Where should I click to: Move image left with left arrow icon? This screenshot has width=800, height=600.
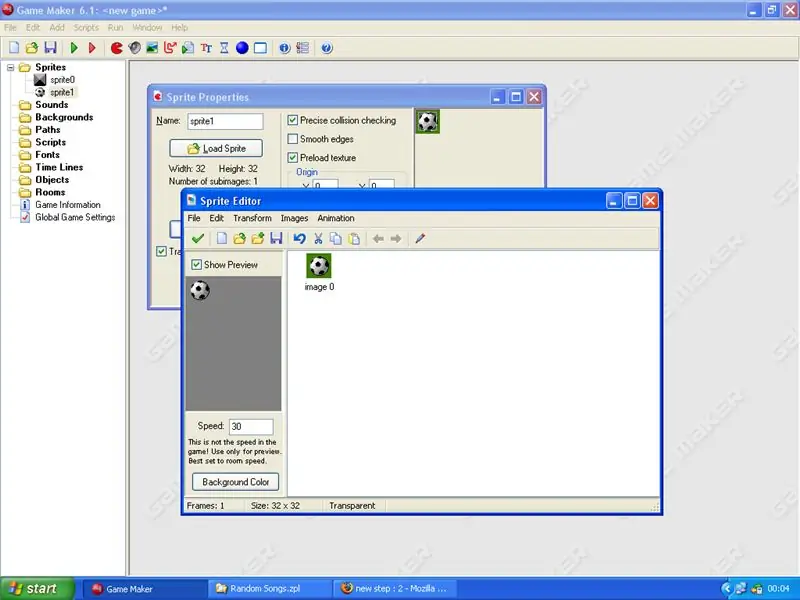(378, 238)
